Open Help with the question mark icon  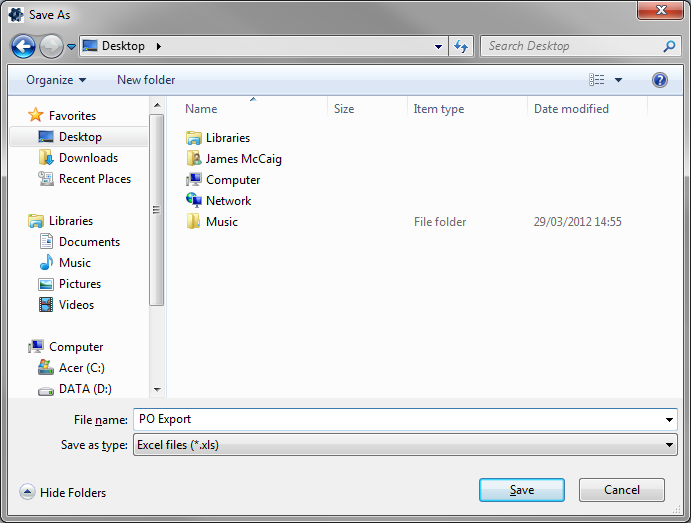tap(659, 80)
